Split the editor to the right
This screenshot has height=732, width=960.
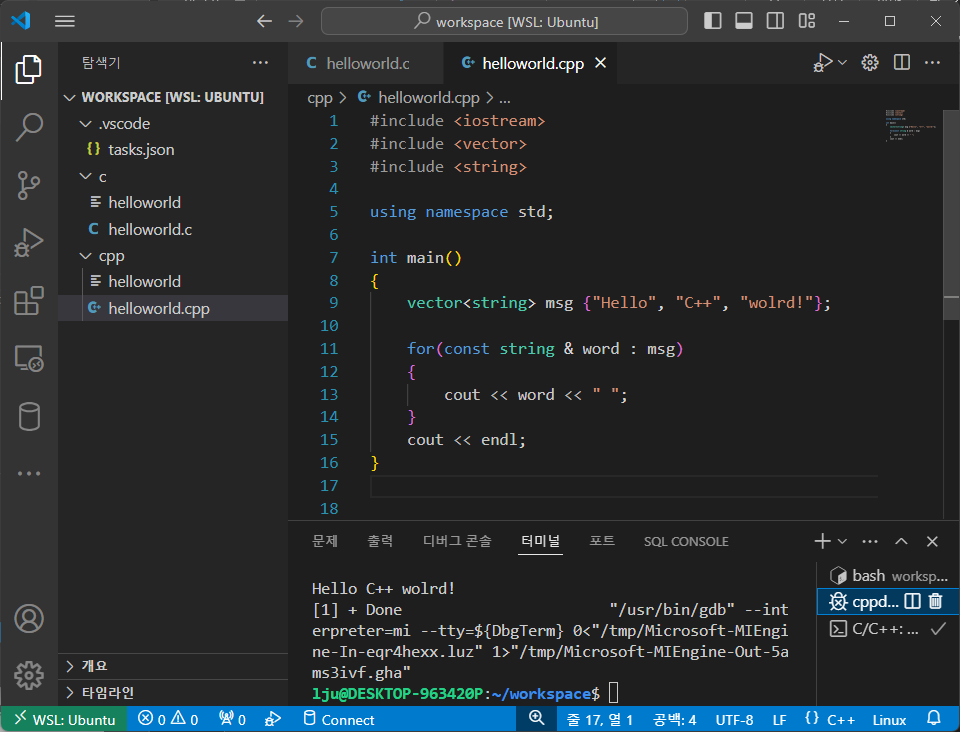pos(902,62)
